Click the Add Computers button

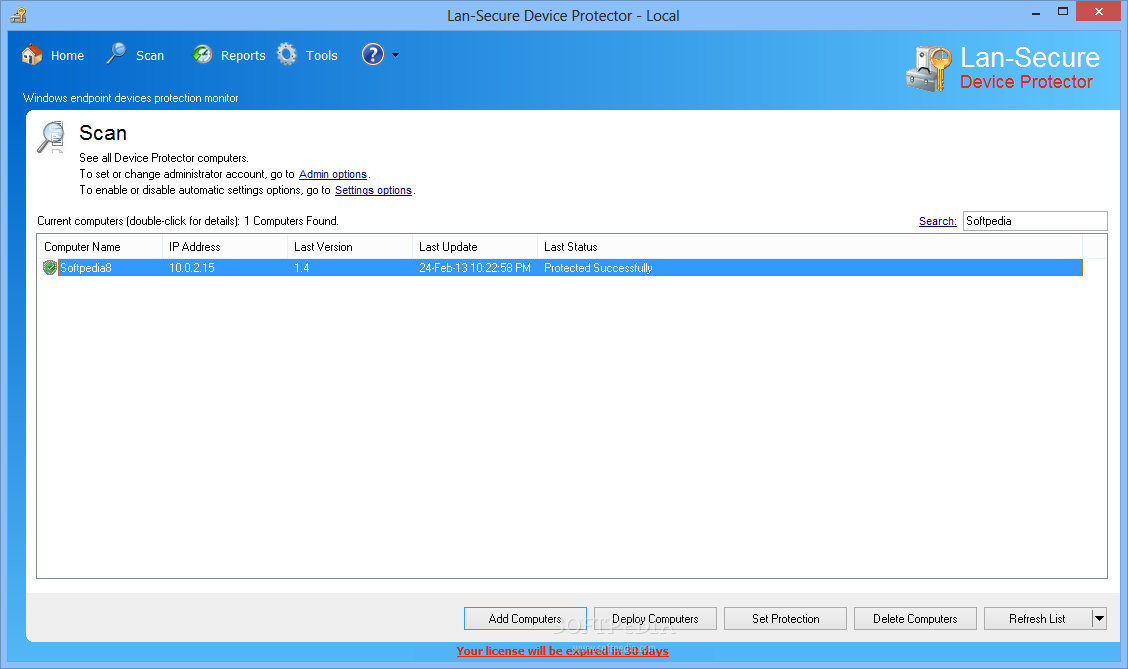pos(525,619)
